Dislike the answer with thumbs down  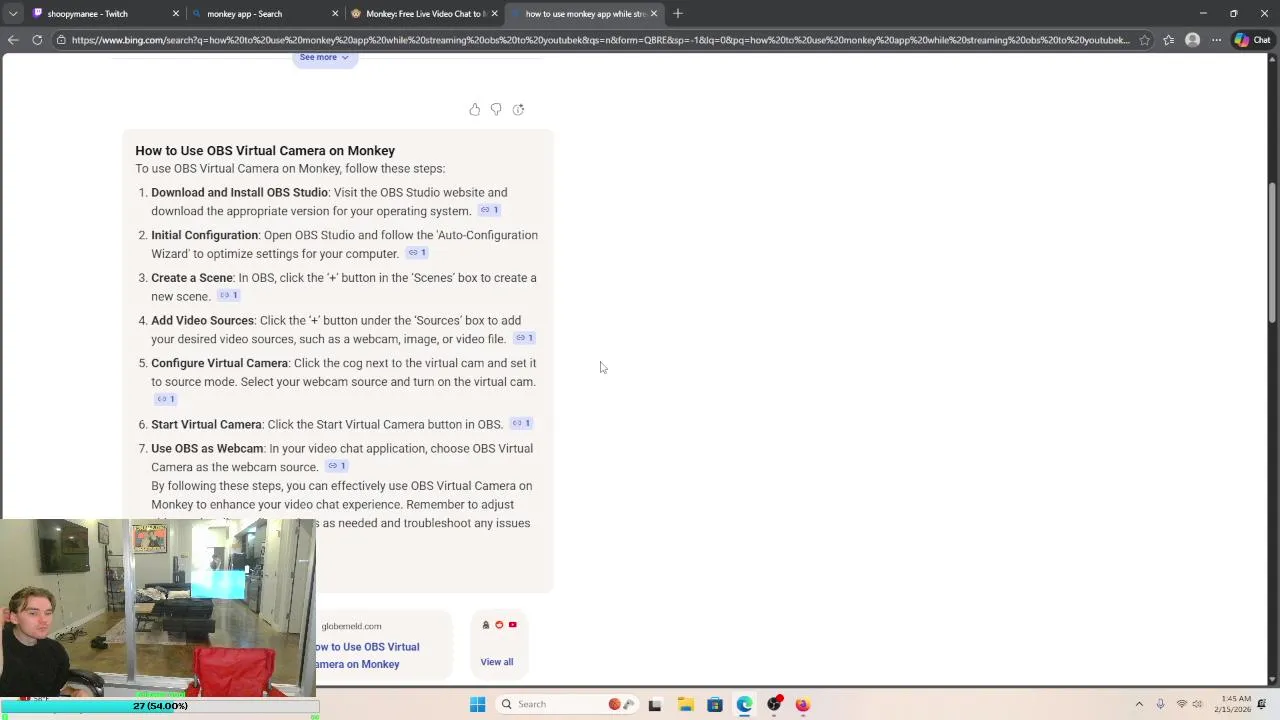click(x=496, y=109)
